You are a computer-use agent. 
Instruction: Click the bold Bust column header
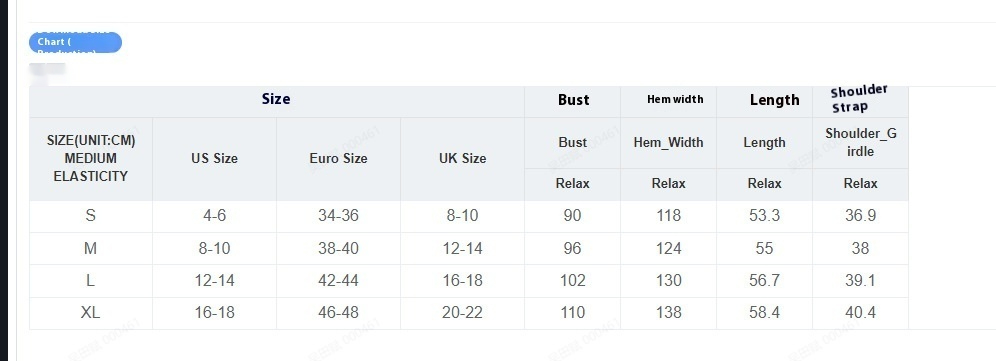click(572, 102)
